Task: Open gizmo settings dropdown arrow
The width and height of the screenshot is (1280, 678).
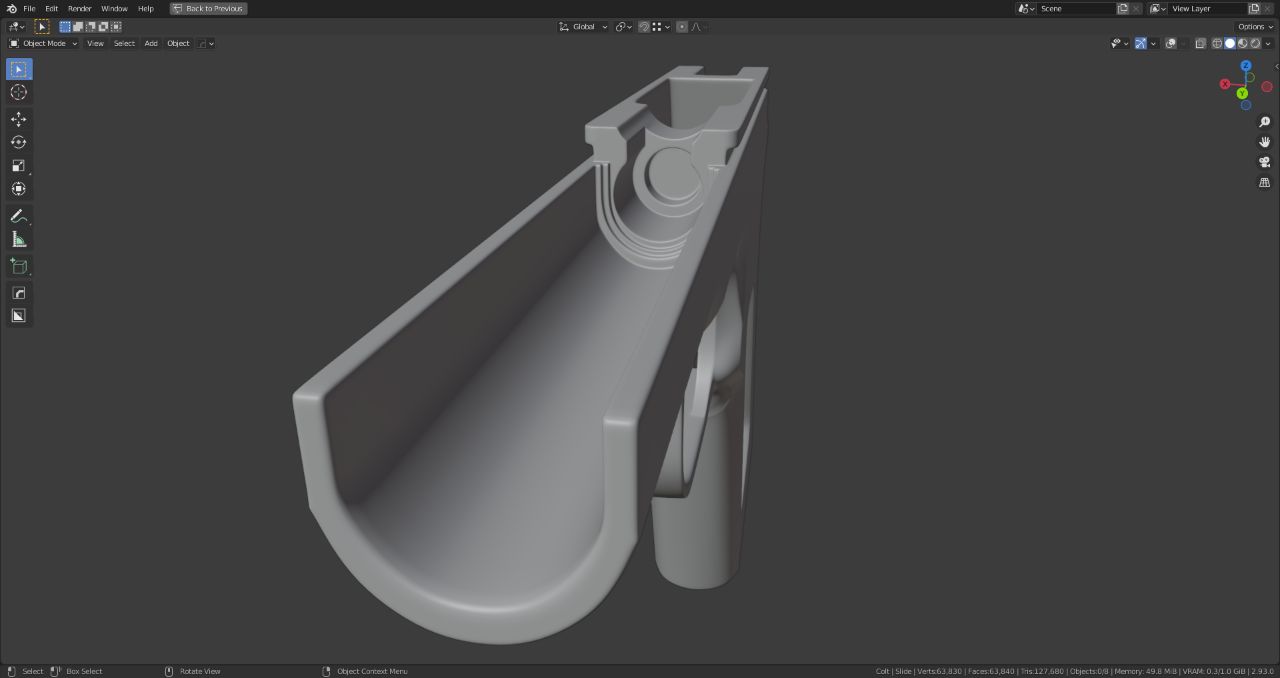Action: pos(1153,43)
